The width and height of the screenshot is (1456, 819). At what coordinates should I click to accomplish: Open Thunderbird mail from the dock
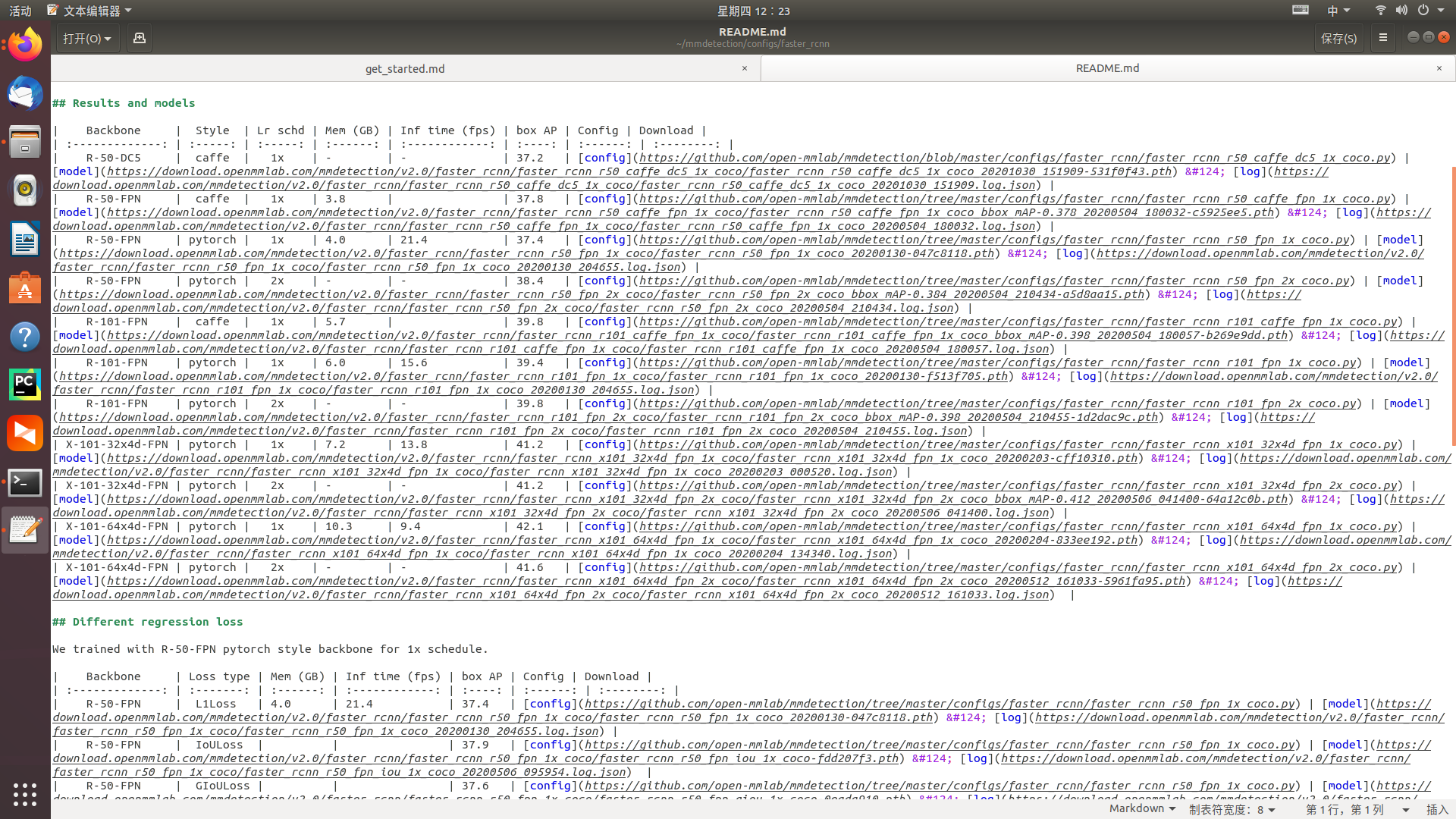pyautogui.click(x=25, y=94)
